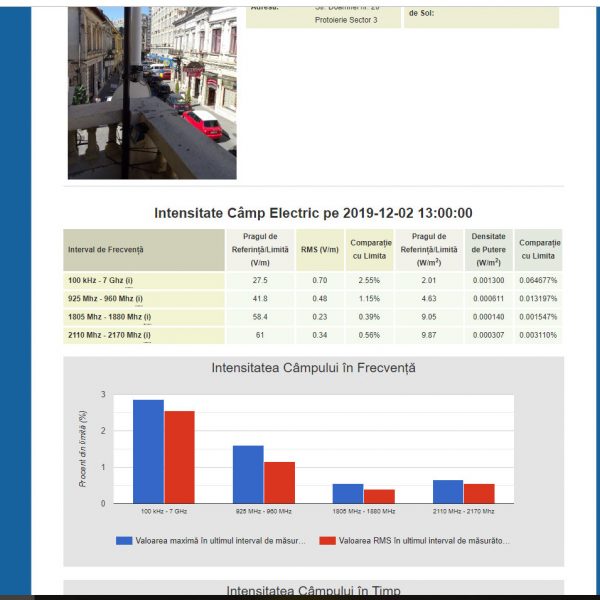Screen dimensions: 600x600
Task: Select the blue bar for 100 kHz - 7 GHz
Action: 148,451
